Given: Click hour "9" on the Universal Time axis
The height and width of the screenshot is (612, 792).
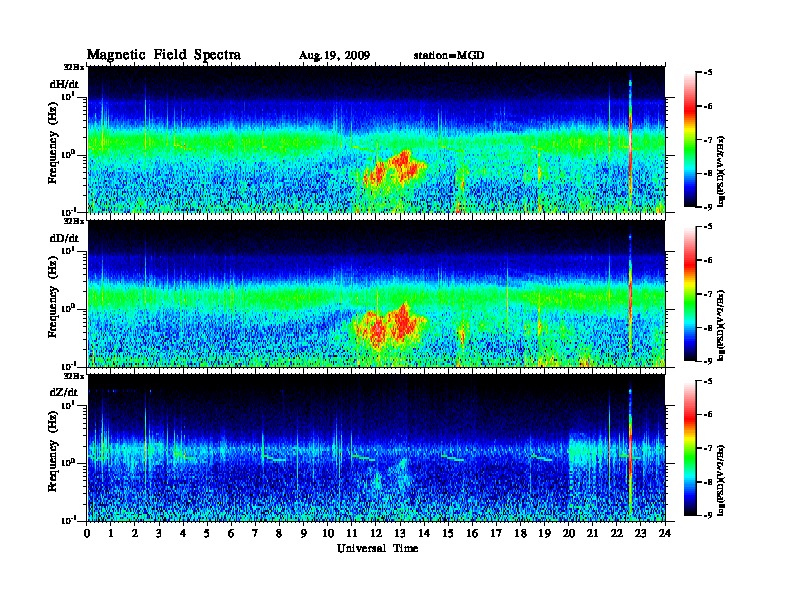Looking at the screenshot, I should (304, 533).
